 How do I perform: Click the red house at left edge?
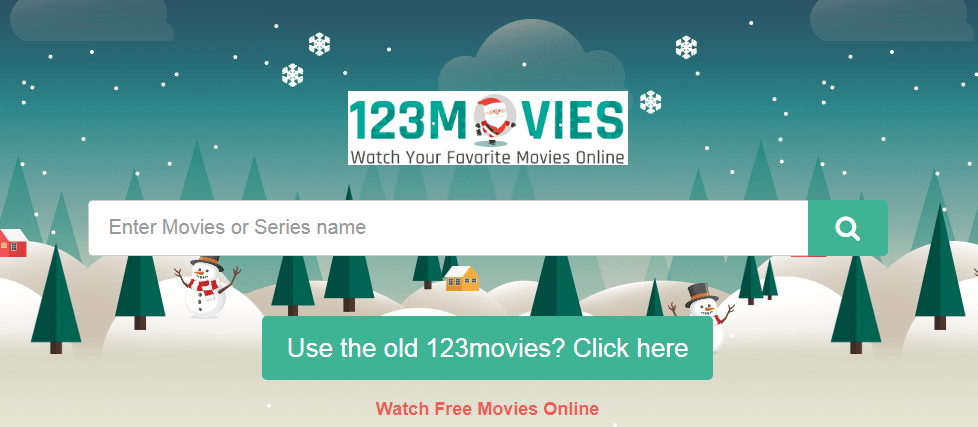pyautogui.click(x=13, y=243)
